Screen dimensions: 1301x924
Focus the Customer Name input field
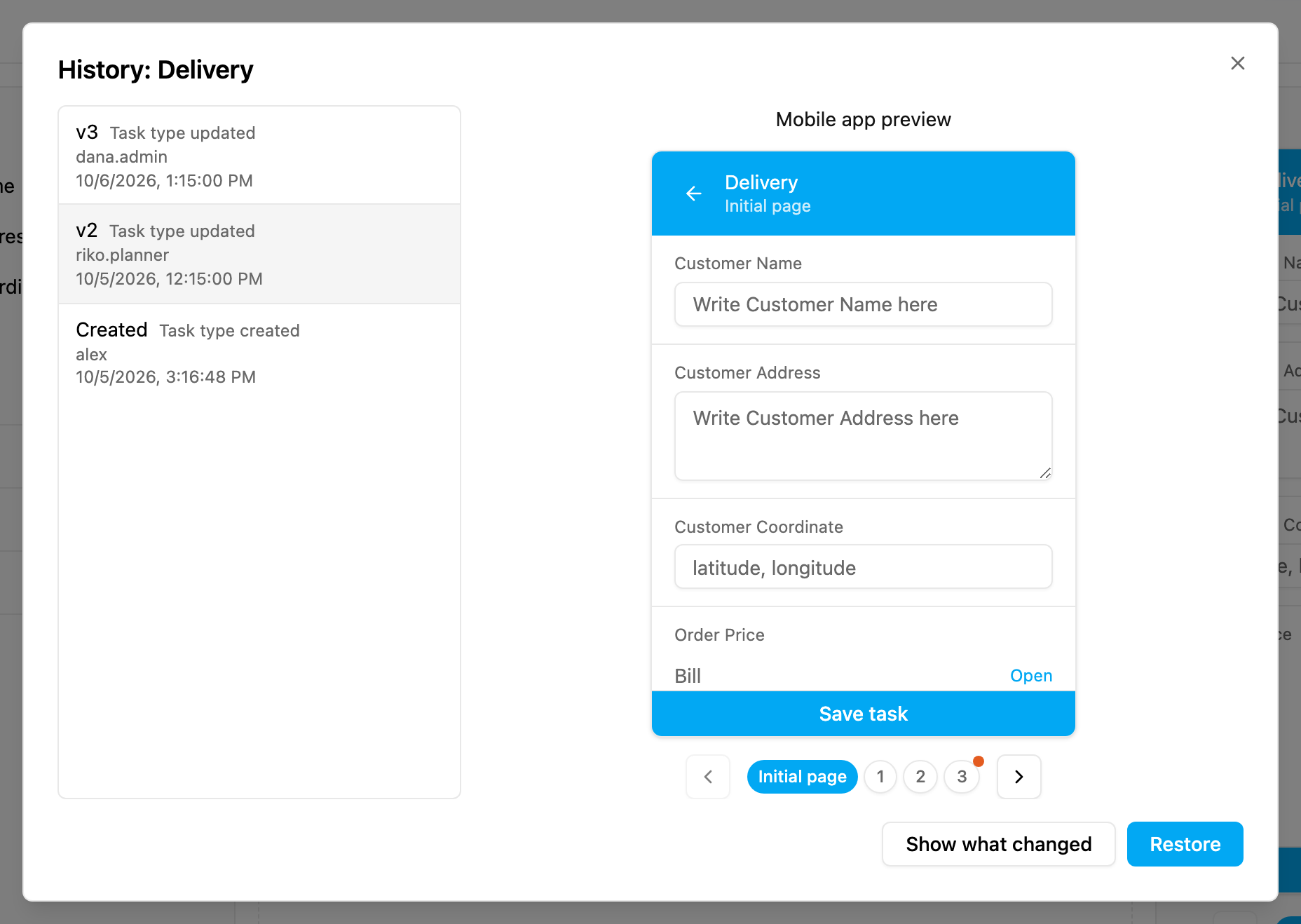point(864,304)
